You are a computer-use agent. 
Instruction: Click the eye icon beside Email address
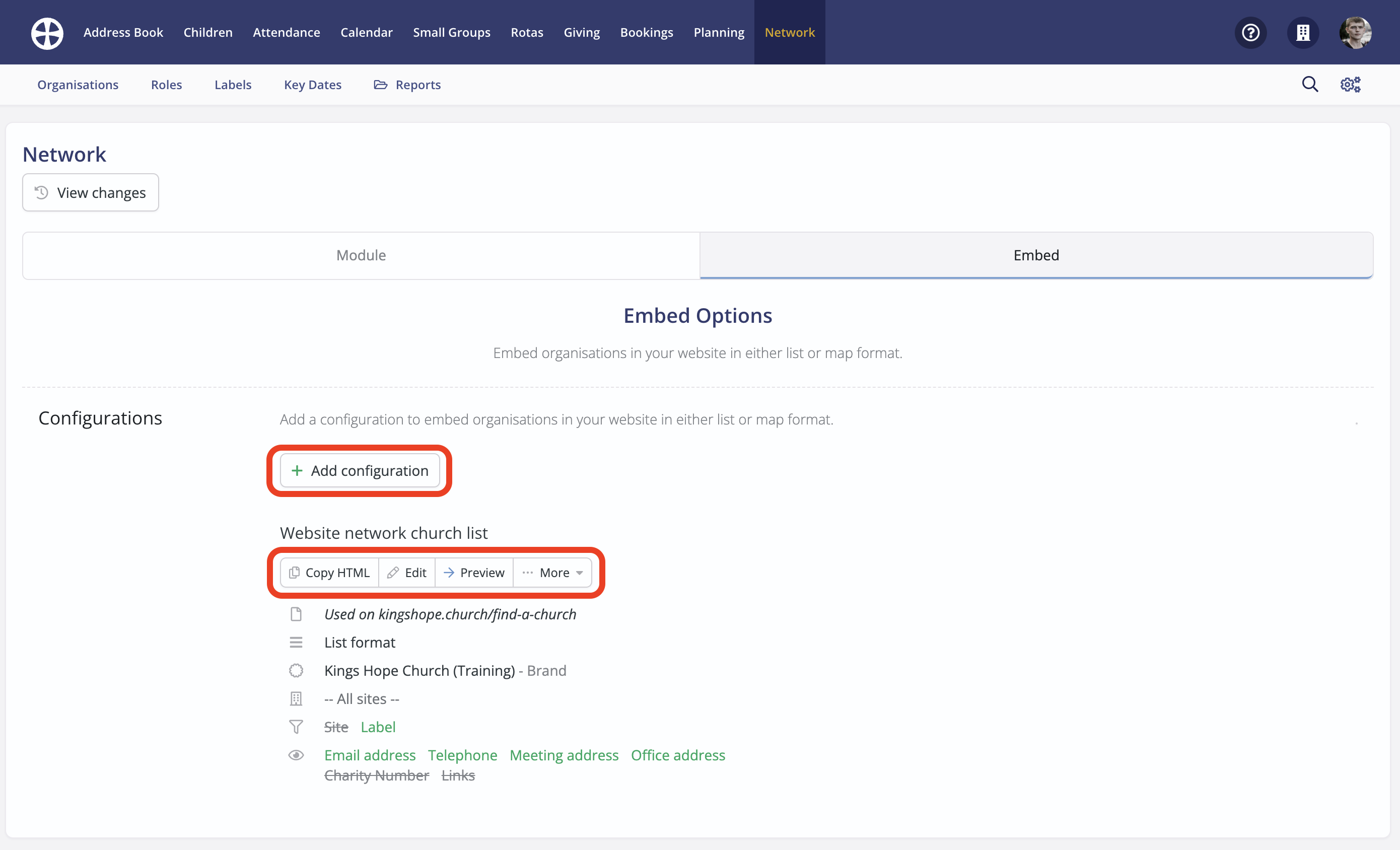(x=296, y=754)
